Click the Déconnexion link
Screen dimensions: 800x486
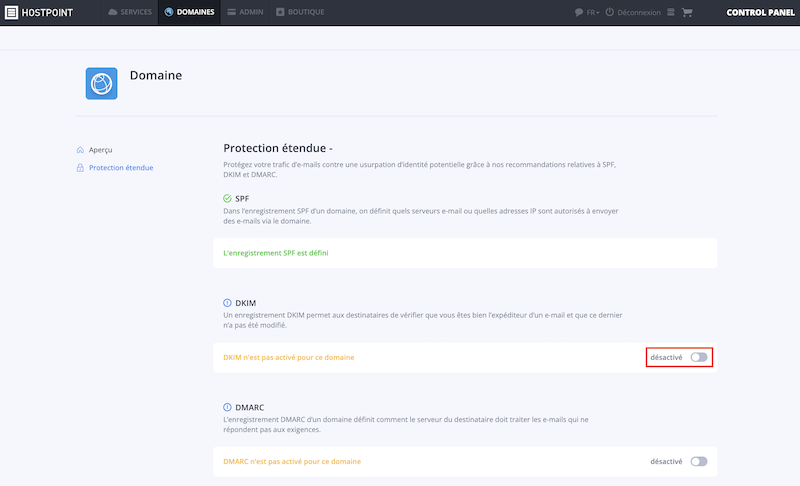coord(639,12)
